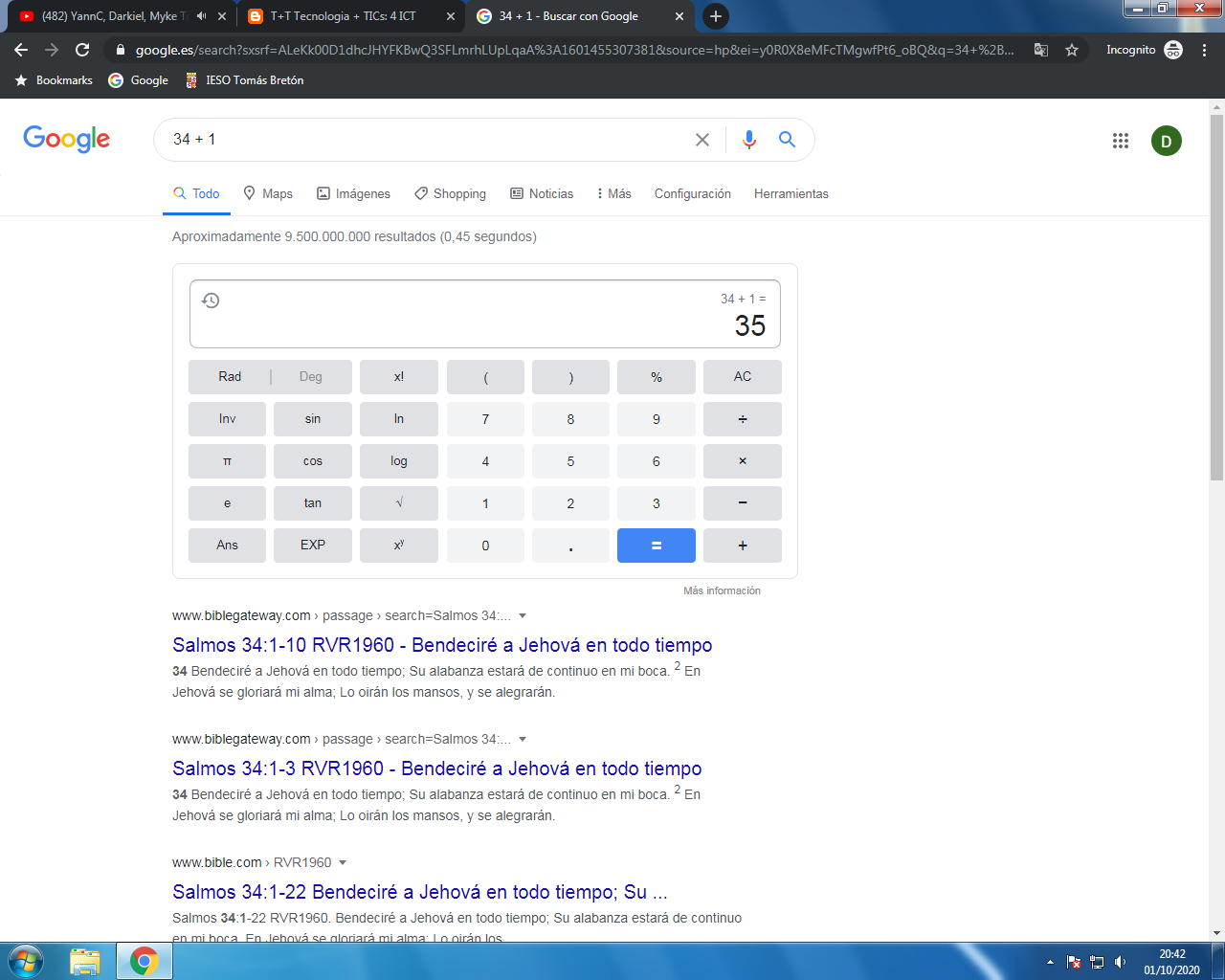Select the Maps search tab
Screen dimensions: 1225x980
[268, 193]
